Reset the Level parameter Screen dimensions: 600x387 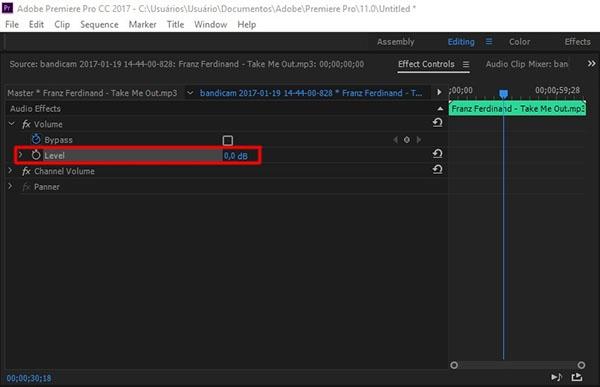click(437, 153)
